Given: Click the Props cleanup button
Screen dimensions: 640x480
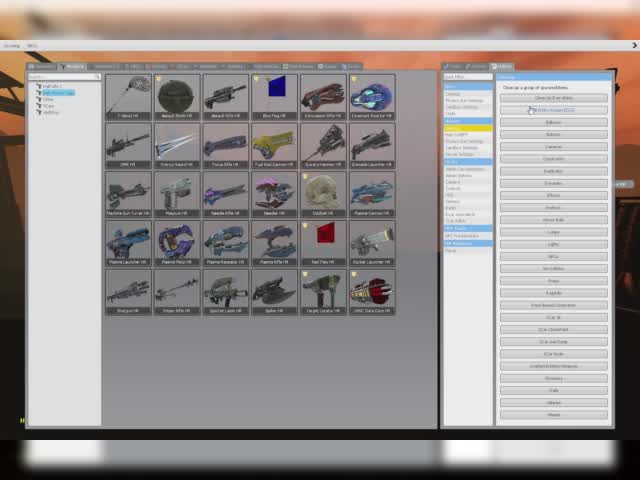Looking at the screenshot, I should click(x=554, y=281).
